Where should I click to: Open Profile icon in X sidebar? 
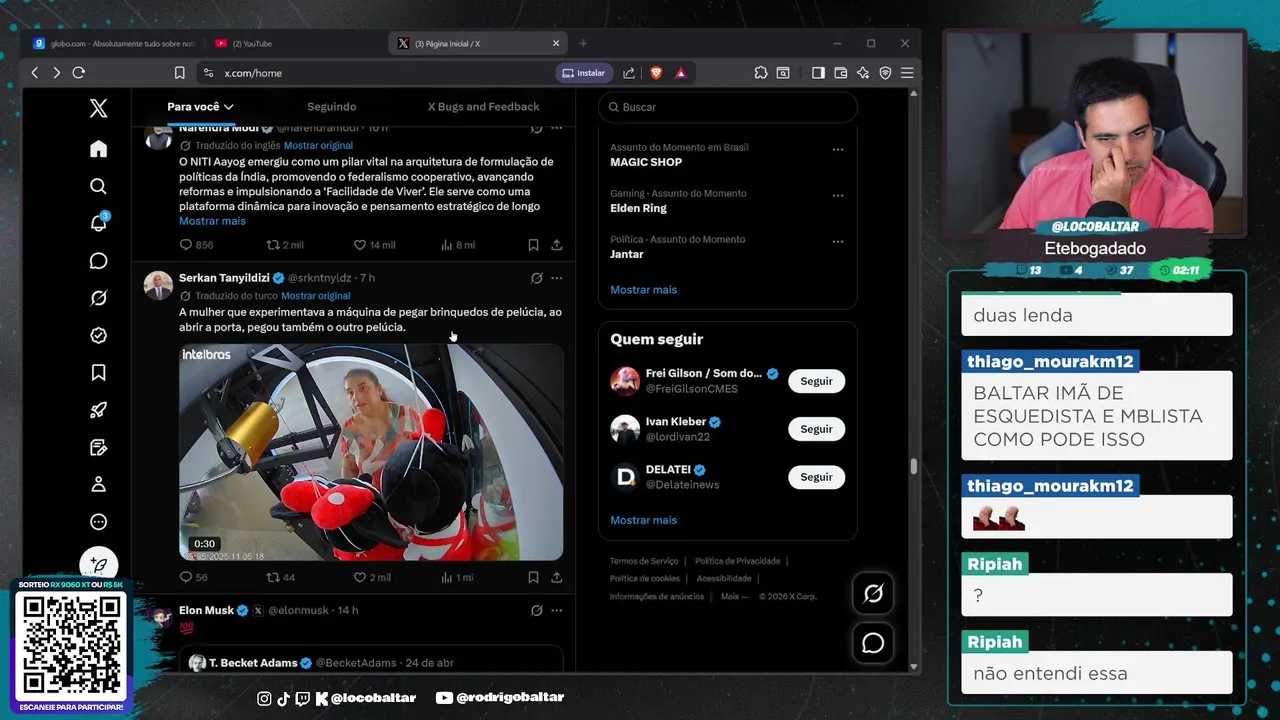[98, 485]
